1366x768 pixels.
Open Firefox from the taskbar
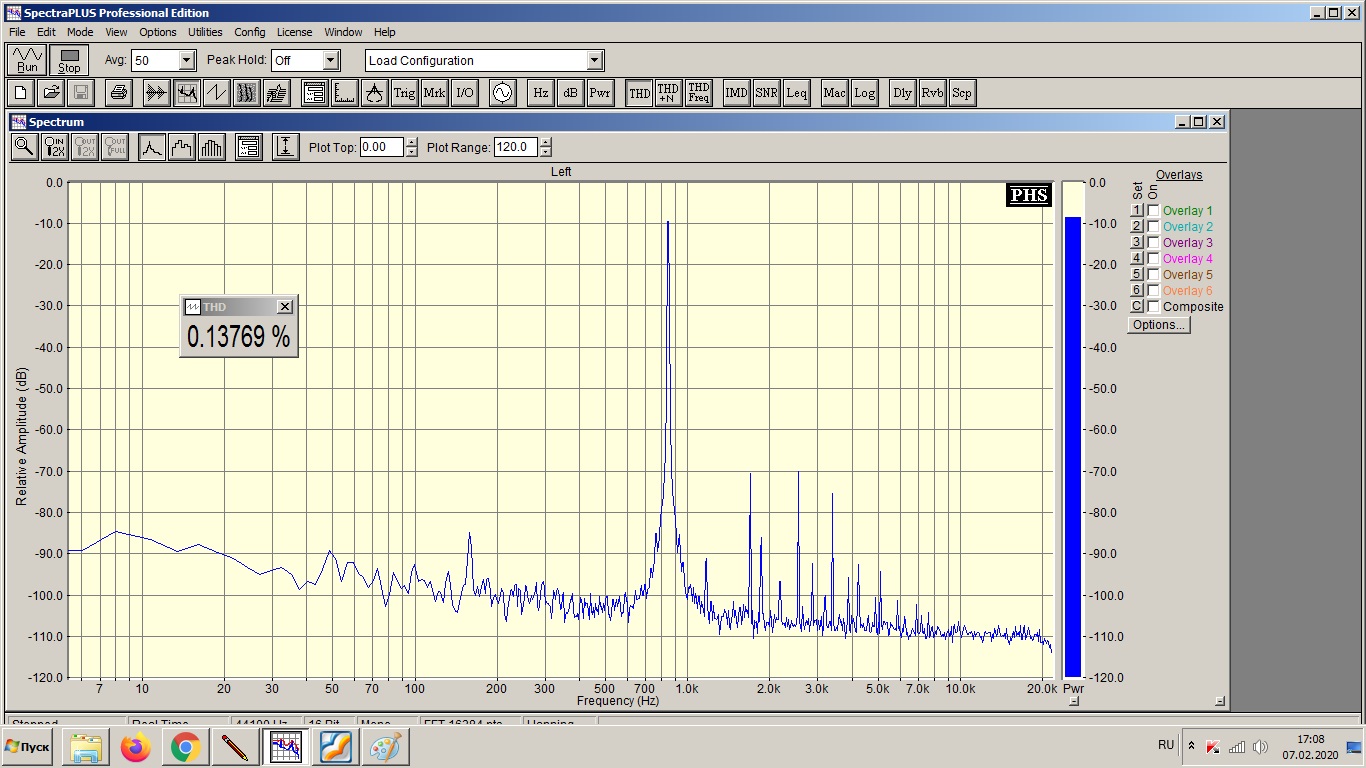pyautogui.click(x=135, y=747)
